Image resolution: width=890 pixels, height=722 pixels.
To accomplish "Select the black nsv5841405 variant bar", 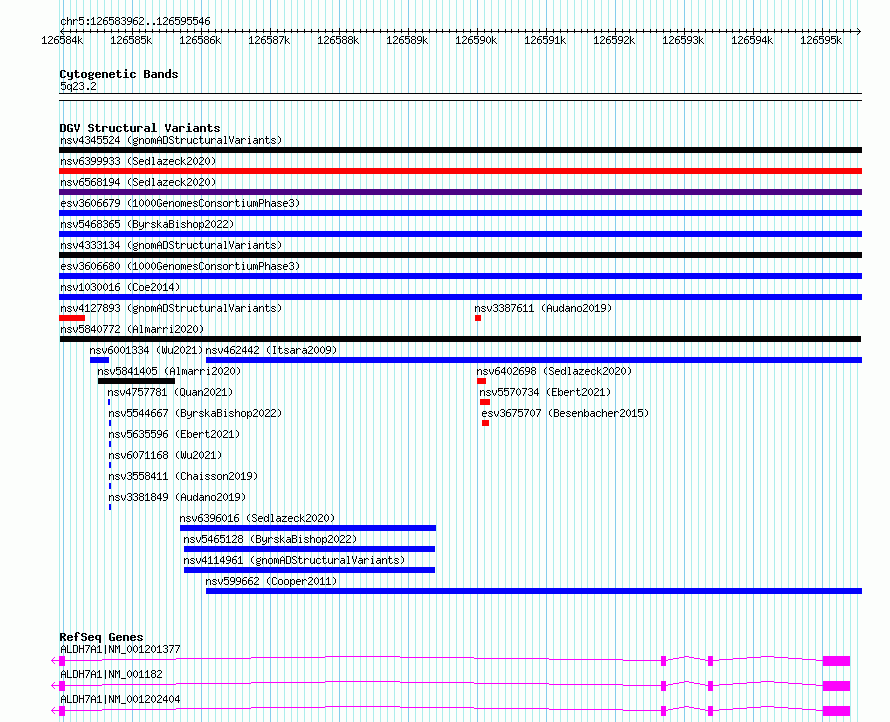I will click(x=136, y=381).
